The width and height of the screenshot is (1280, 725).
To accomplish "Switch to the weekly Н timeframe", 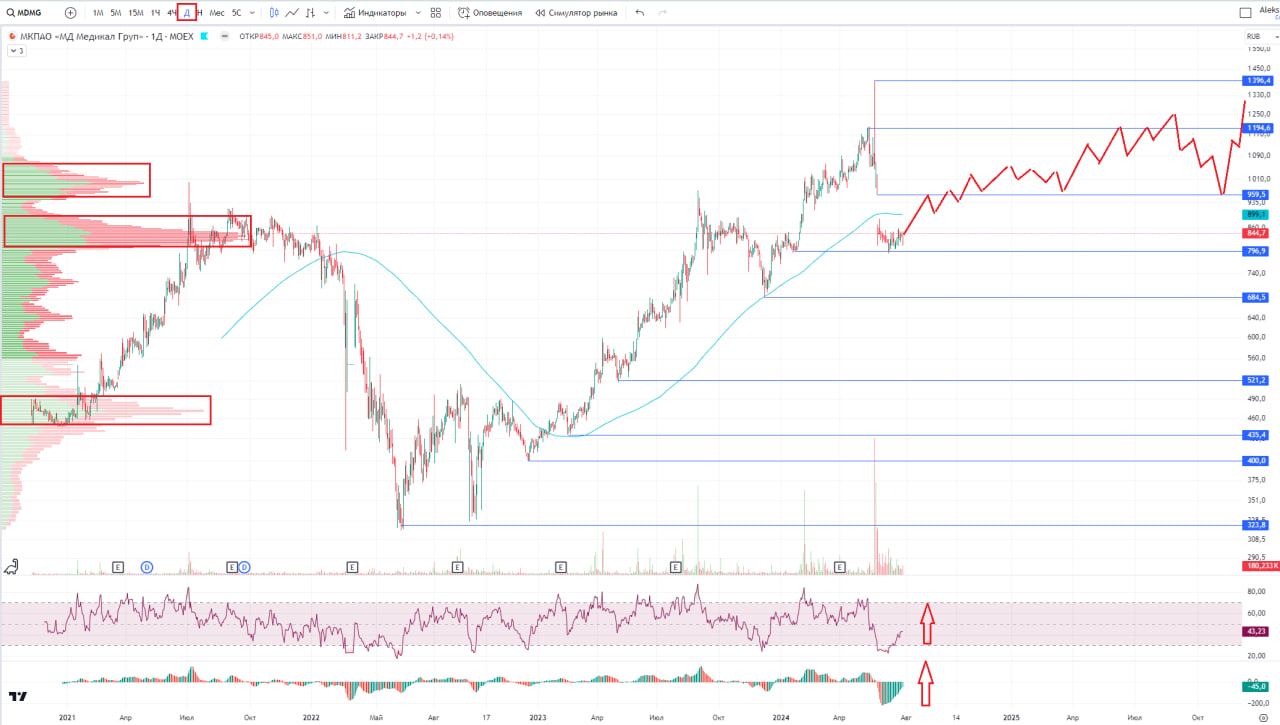I will pos(200,13).
